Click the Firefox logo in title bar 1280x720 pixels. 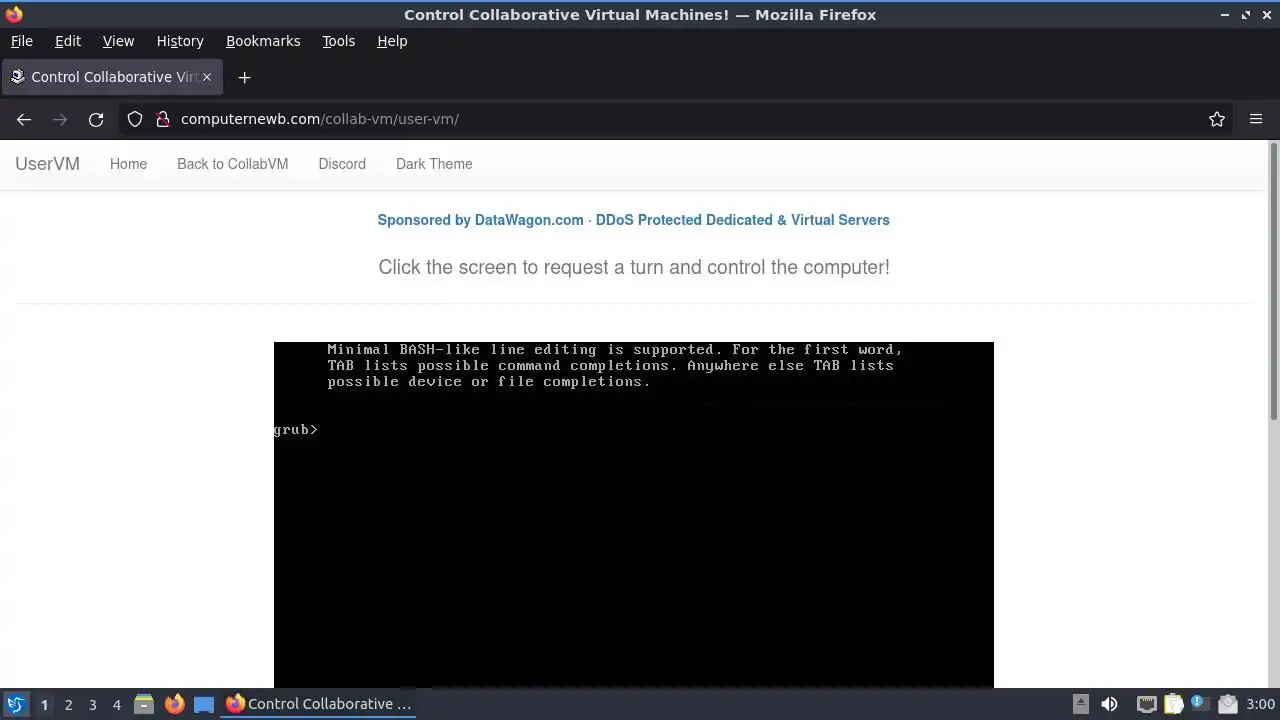[14, 14]
